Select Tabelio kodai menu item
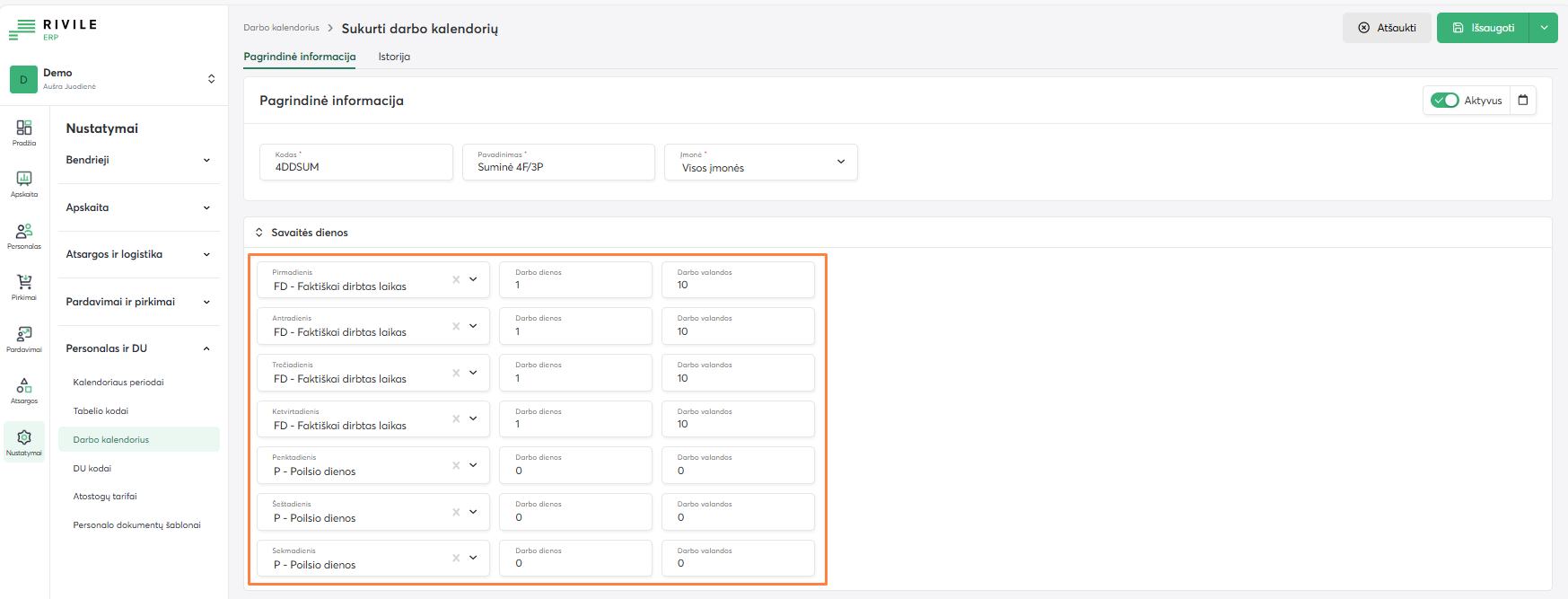 point(101,411)
